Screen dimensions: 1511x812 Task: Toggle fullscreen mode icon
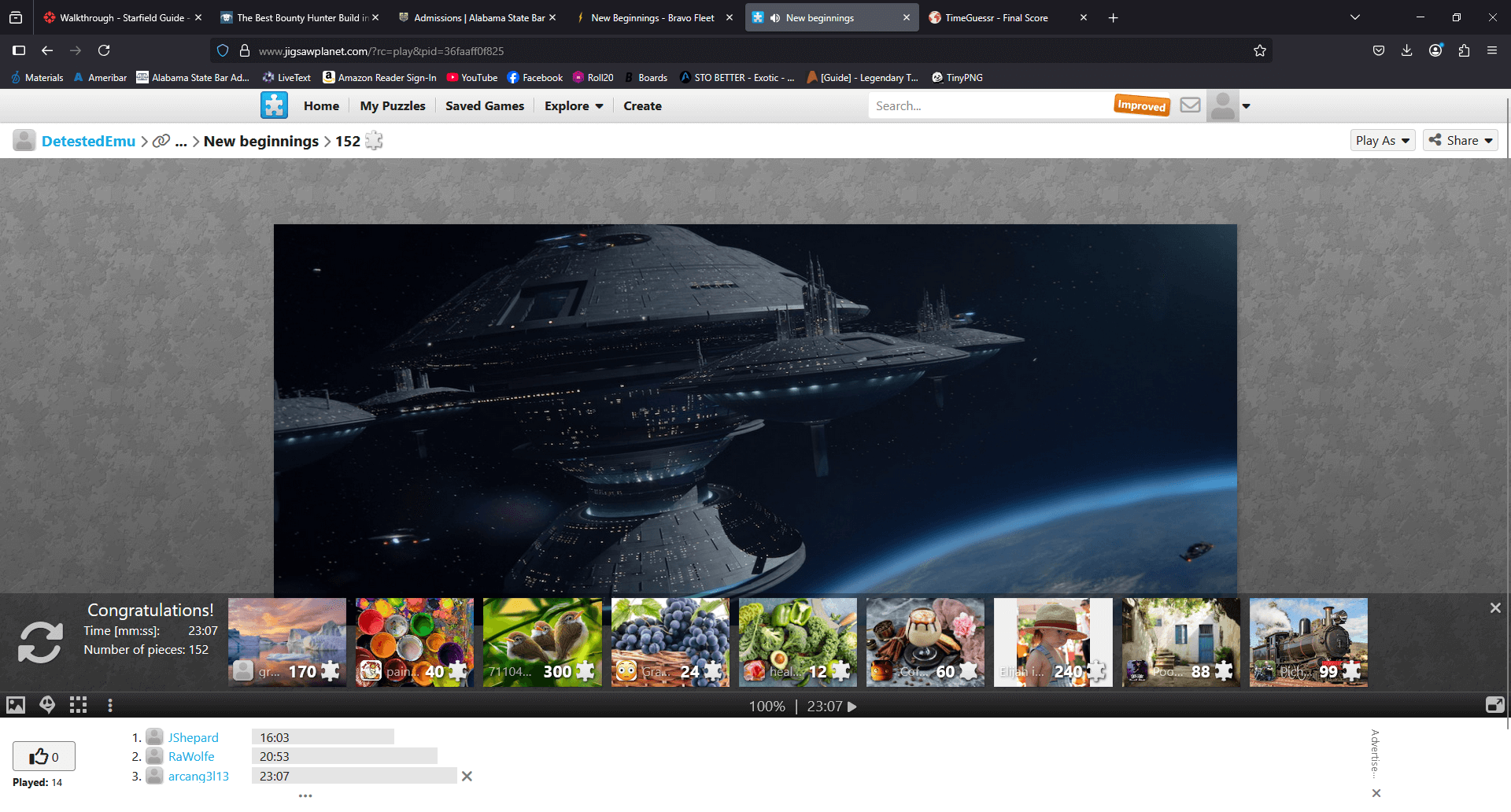click(1494, 705)
